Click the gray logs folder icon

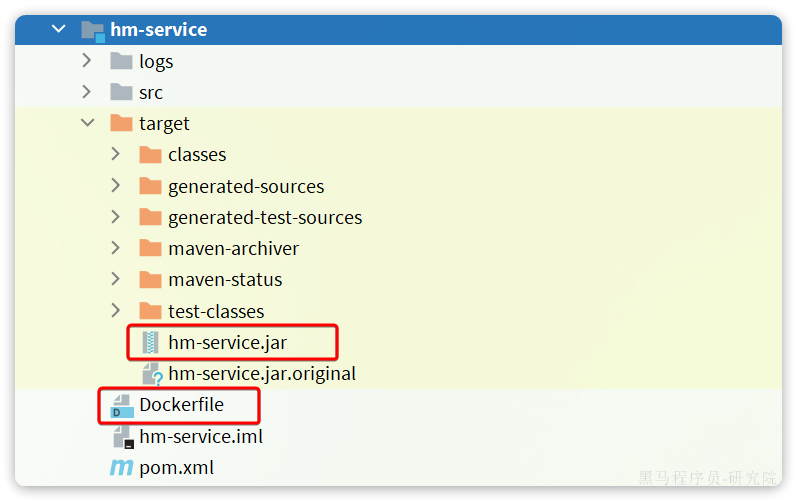[x=121, y=61]
